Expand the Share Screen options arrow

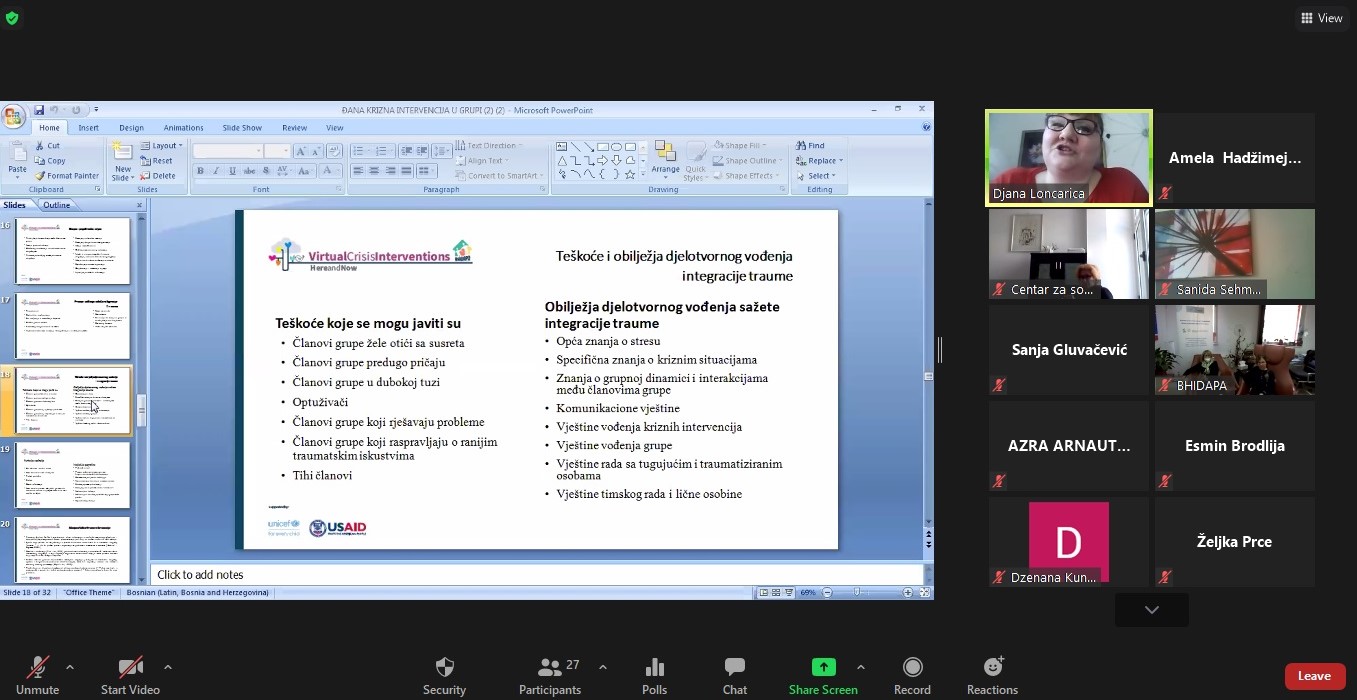tap(861, 667)
